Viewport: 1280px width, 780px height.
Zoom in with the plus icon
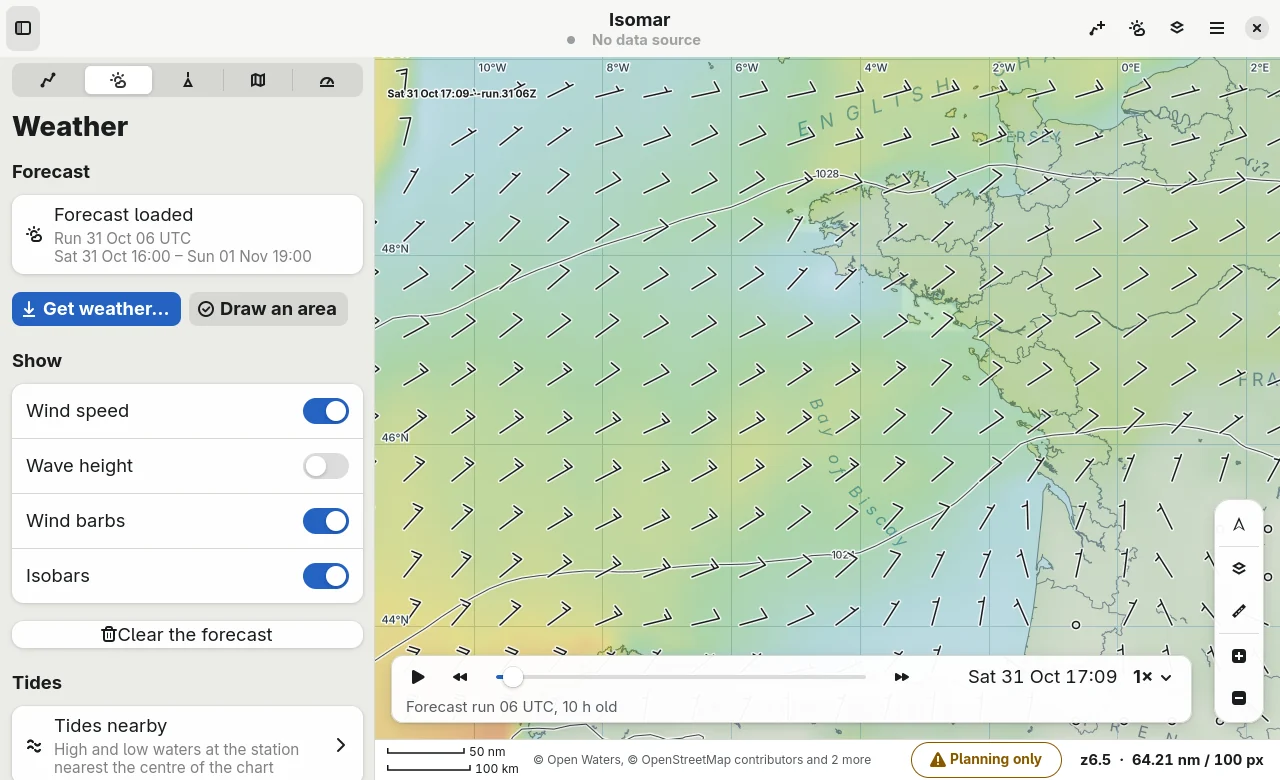pyautogui.click(x=1239, y=656)
